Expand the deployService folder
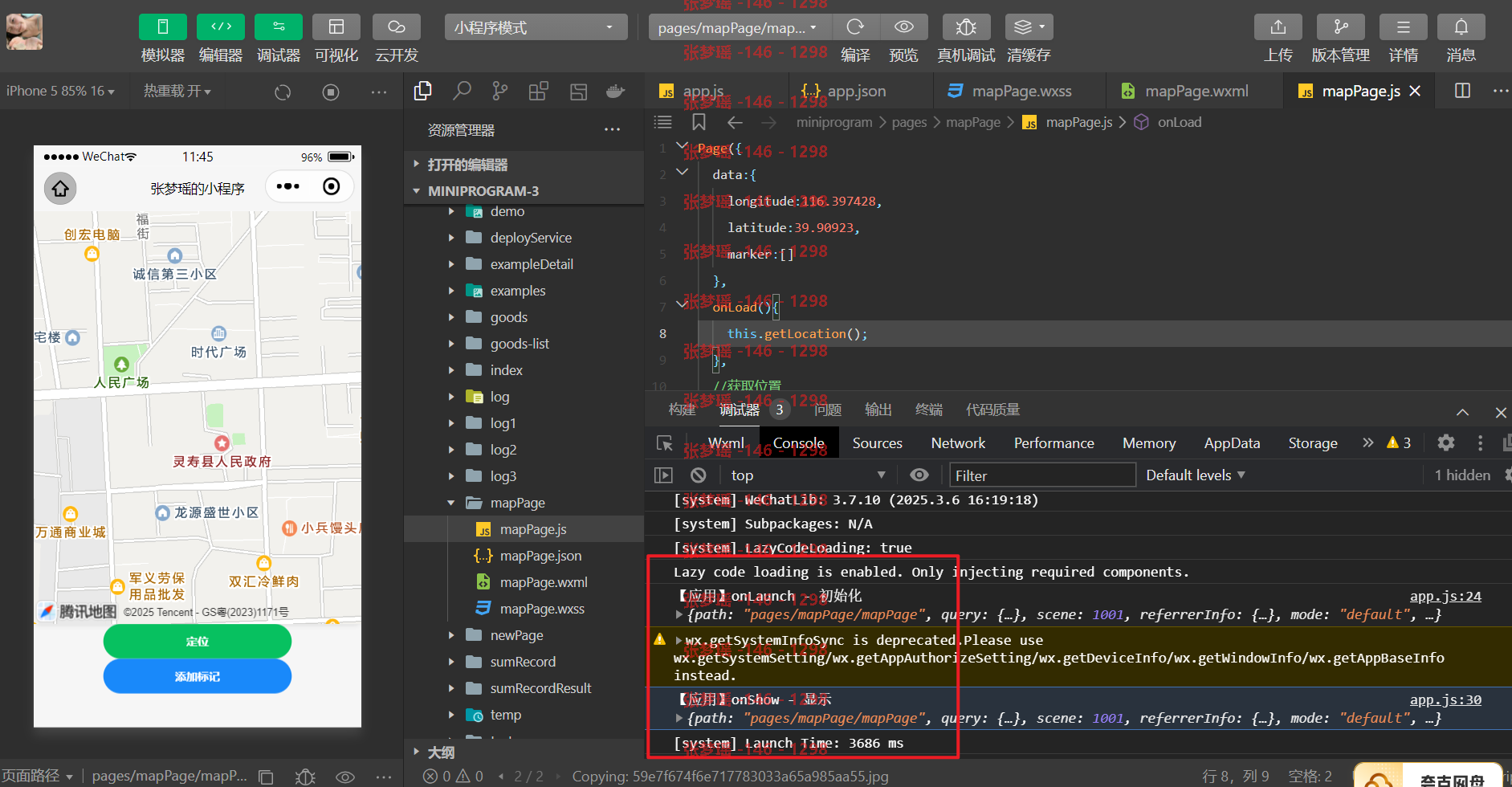The height and width of the screenshot is (787, 1512). click(x=524, y=238)
